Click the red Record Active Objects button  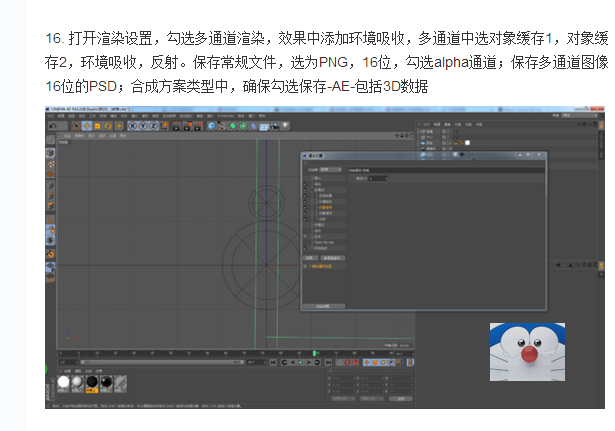click(347, 362)
